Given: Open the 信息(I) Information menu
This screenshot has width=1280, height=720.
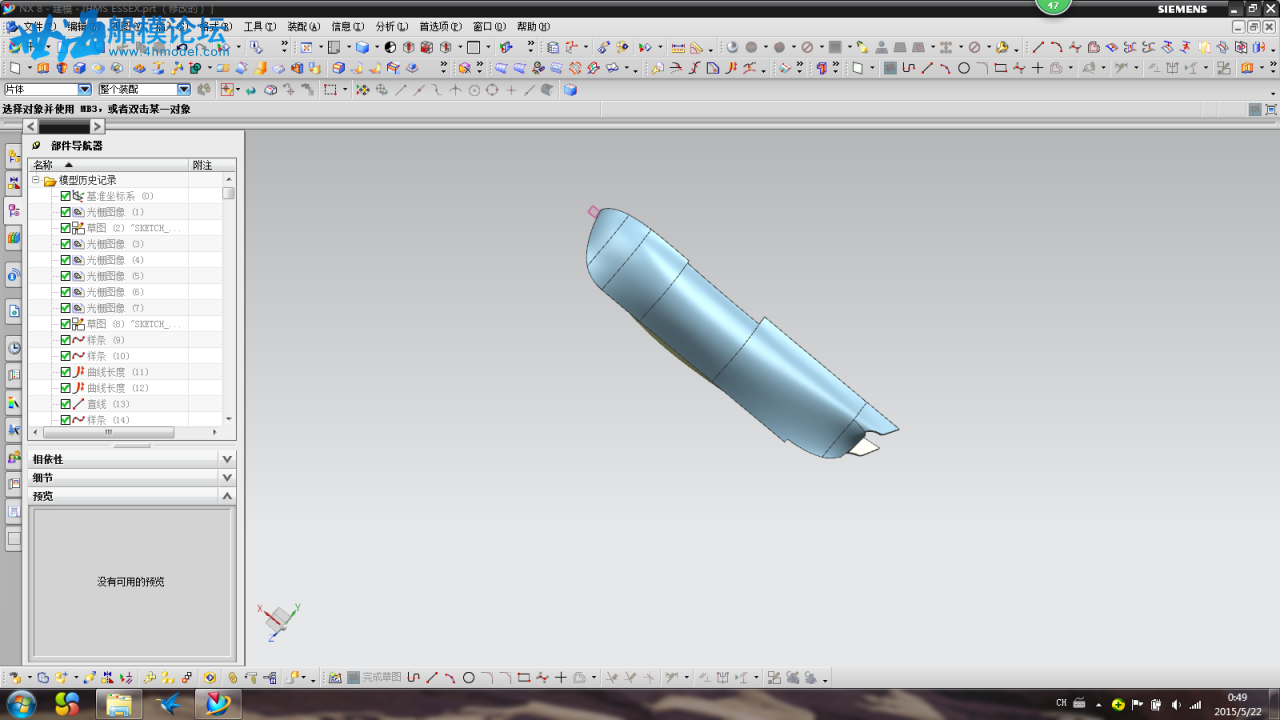Looking at the screenshot, I should point(347,27).
